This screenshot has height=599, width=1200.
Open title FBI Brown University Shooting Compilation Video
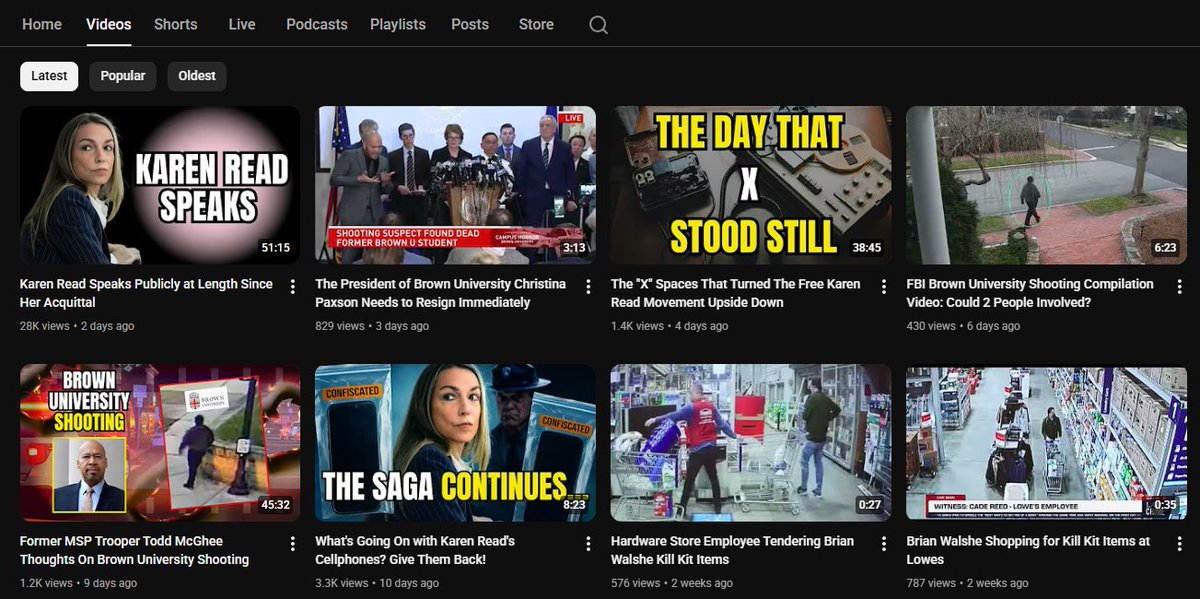coord(1030,293)
